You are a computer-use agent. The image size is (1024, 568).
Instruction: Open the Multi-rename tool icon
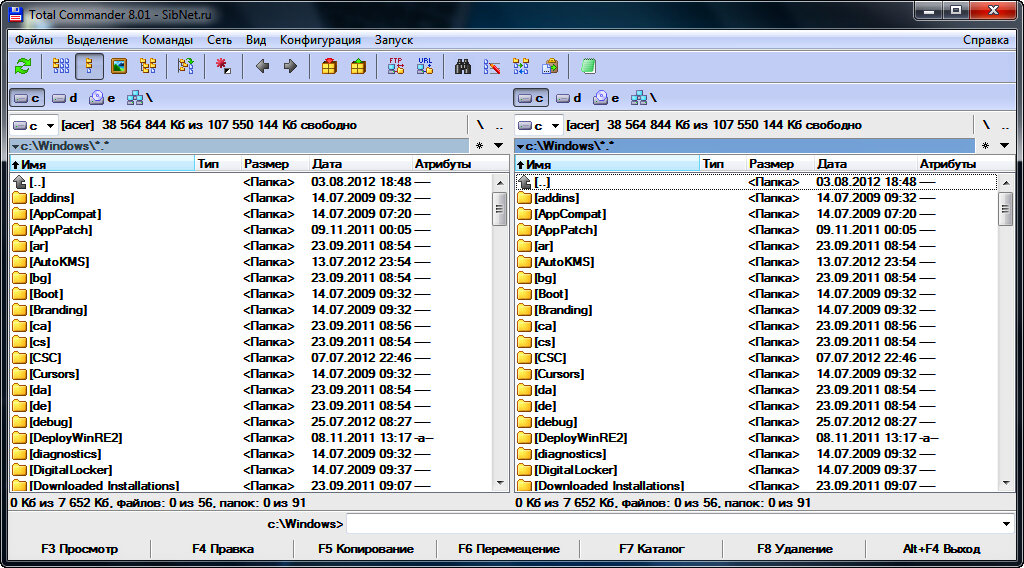492,67
